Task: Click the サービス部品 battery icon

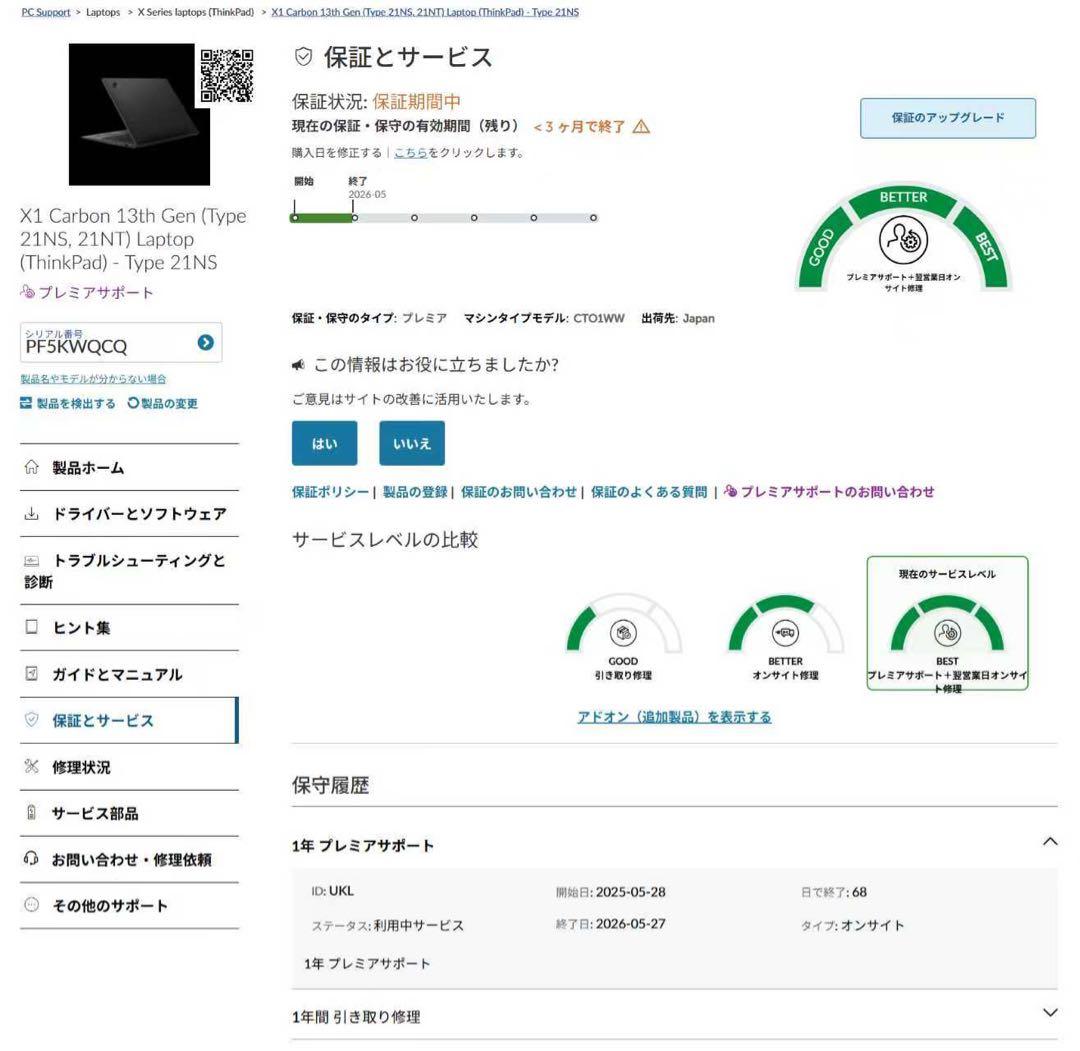Action: pyautogui.click(x=33, y=813)
